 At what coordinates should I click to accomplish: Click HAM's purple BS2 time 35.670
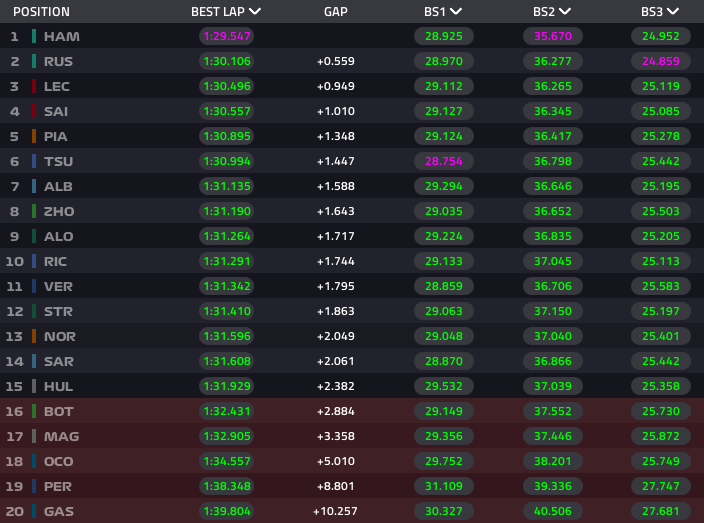tap(553, 36)
